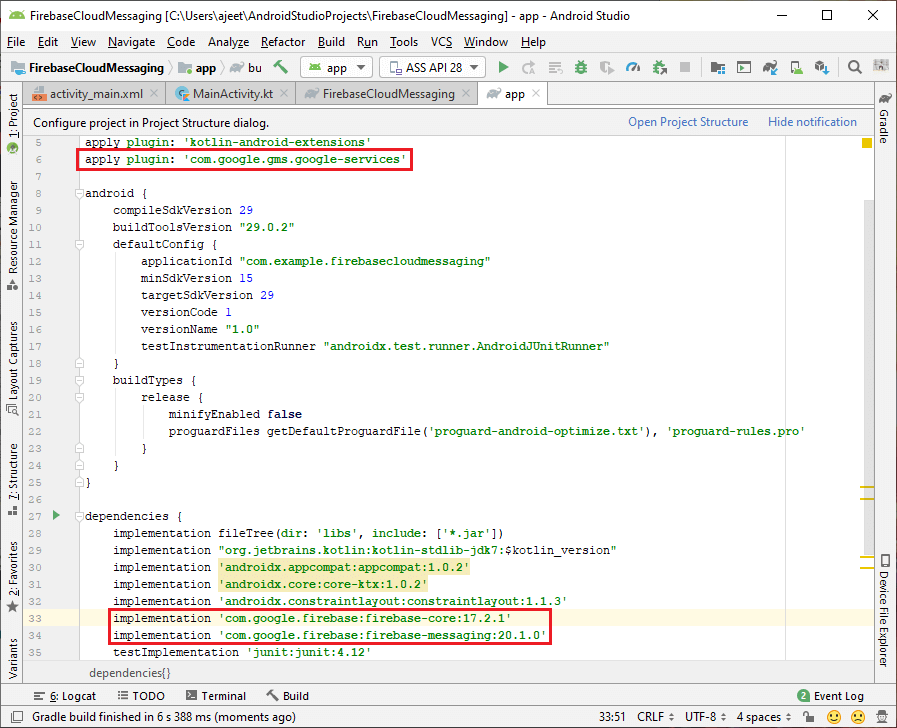Screen dimensions: 897x728
Task: Toggle the Resource Manager panel
Action: click(13, 236)
